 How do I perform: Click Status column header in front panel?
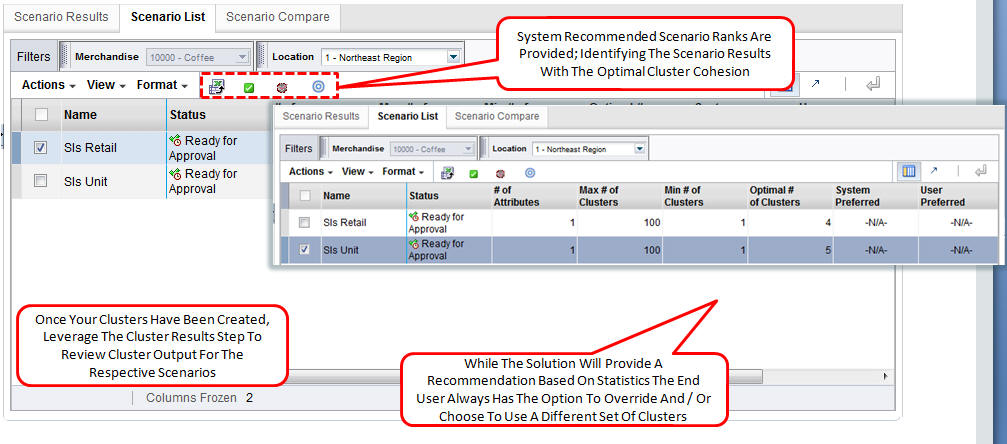point(449,196)
